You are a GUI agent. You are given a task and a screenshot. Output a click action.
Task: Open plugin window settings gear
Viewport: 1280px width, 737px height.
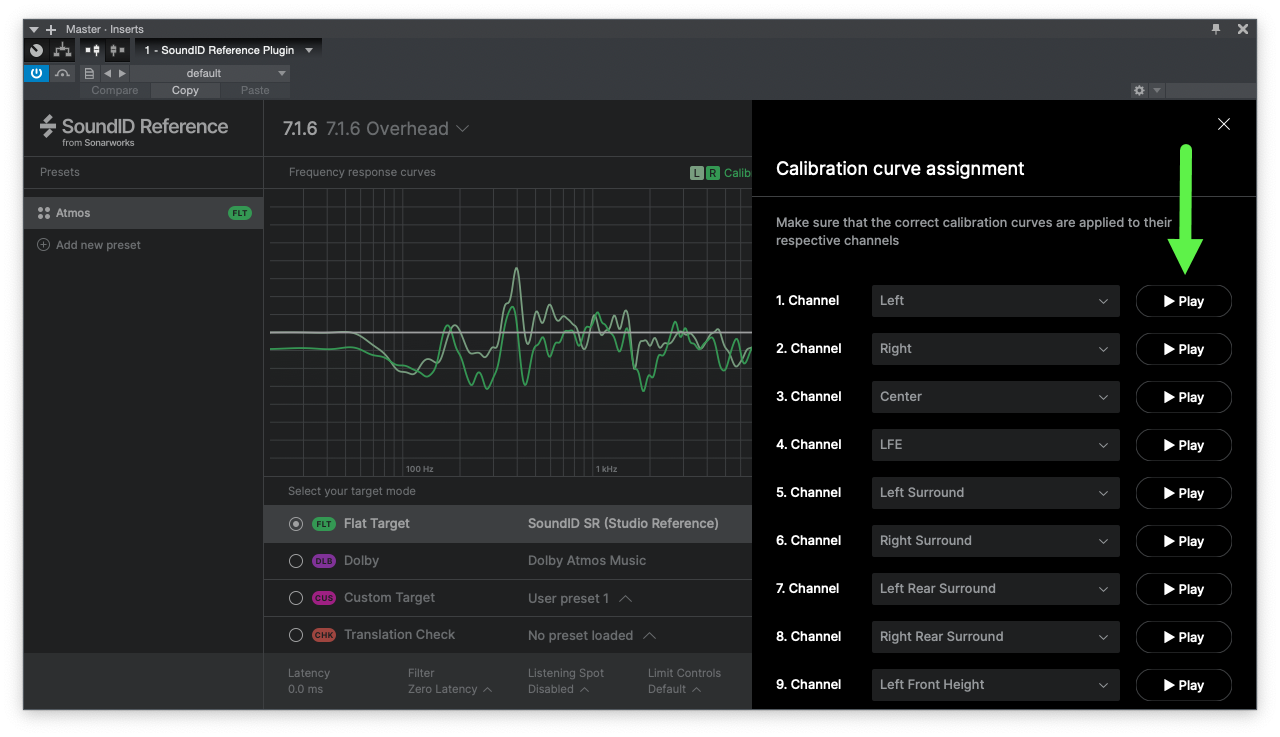coord(1139,90)
